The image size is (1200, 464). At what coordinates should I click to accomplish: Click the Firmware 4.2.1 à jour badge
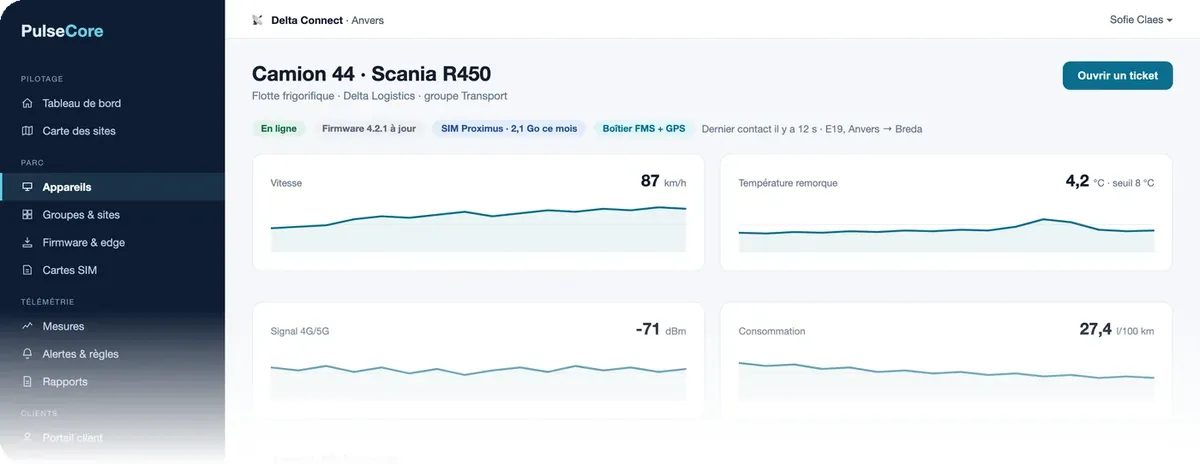pyautogui.click(x=369, y=129)
